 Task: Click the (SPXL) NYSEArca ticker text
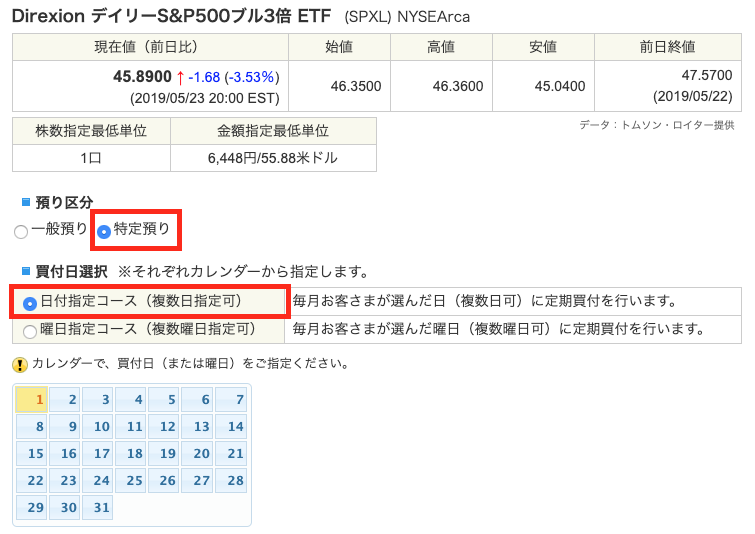[407, 17]
